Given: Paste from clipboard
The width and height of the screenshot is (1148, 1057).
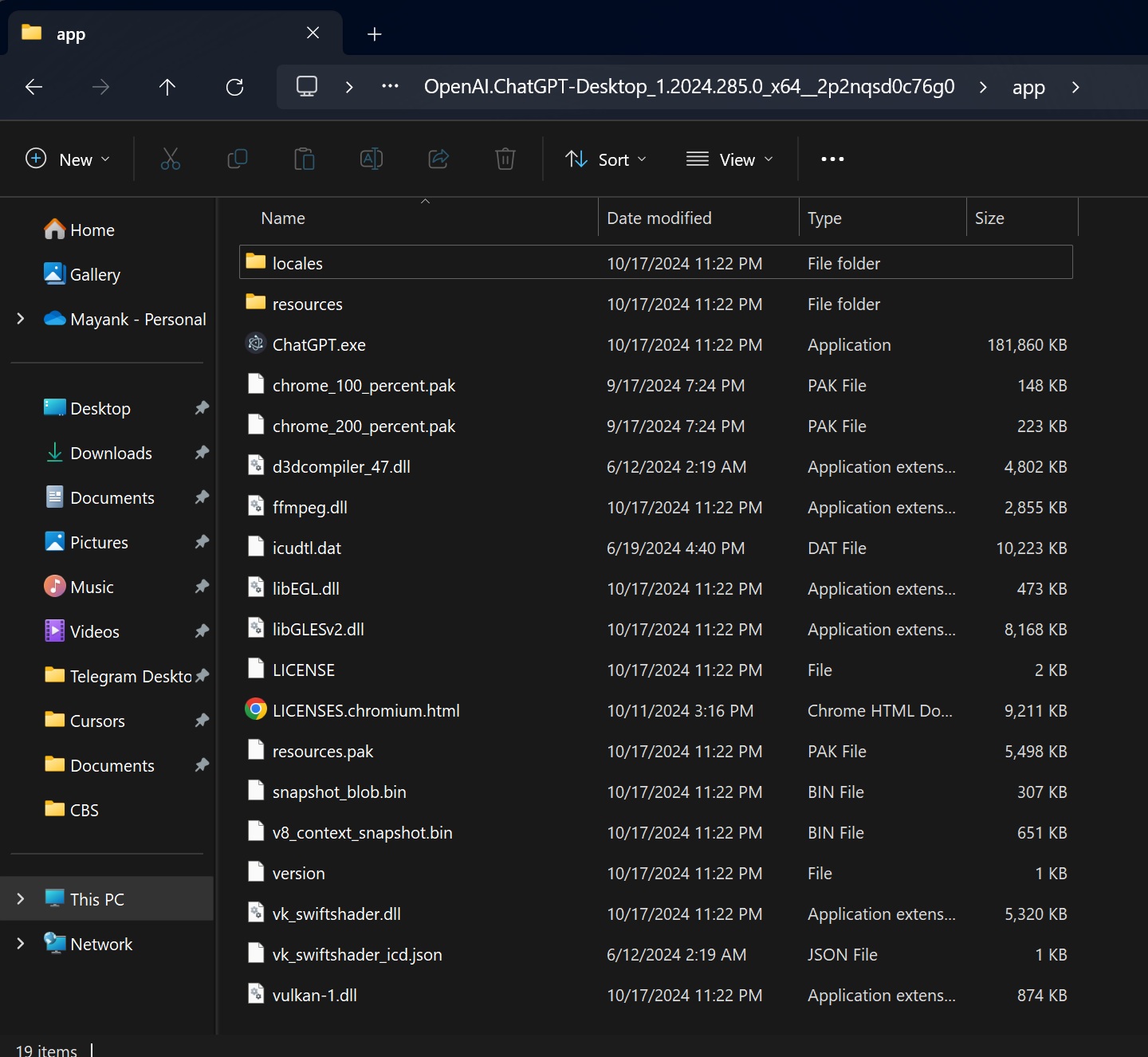Looking at the screenshot, I should [x=304, y=159].
